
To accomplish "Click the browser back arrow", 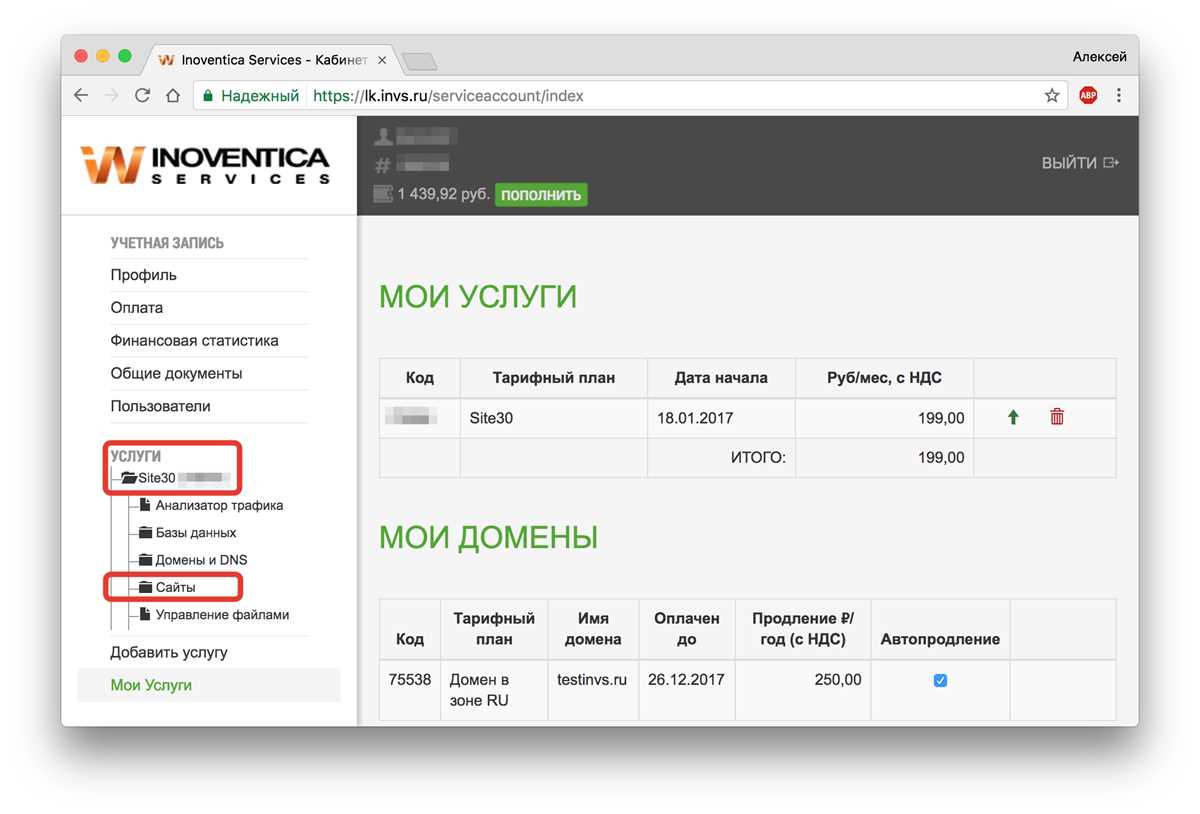I will (x=81, y=96).
